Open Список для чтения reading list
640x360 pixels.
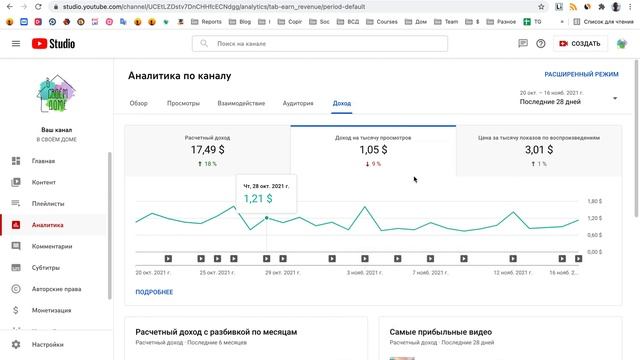point(603,22)
